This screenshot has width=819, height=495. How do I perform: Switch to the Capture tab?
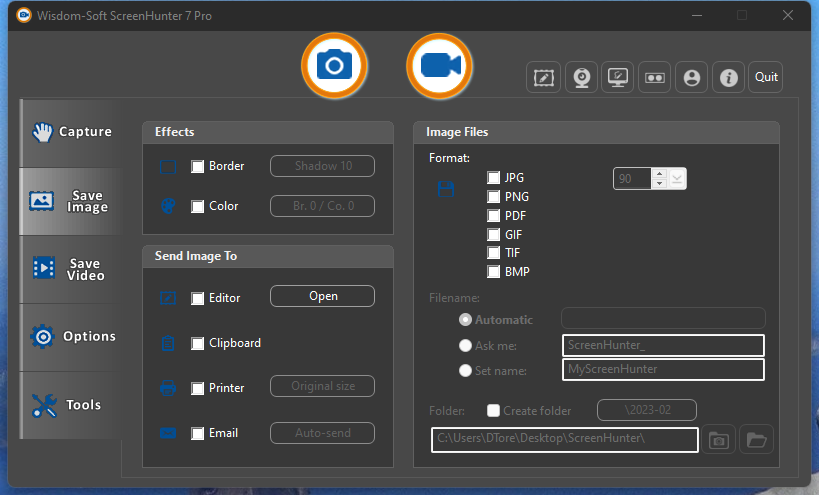tap(71, 132)
